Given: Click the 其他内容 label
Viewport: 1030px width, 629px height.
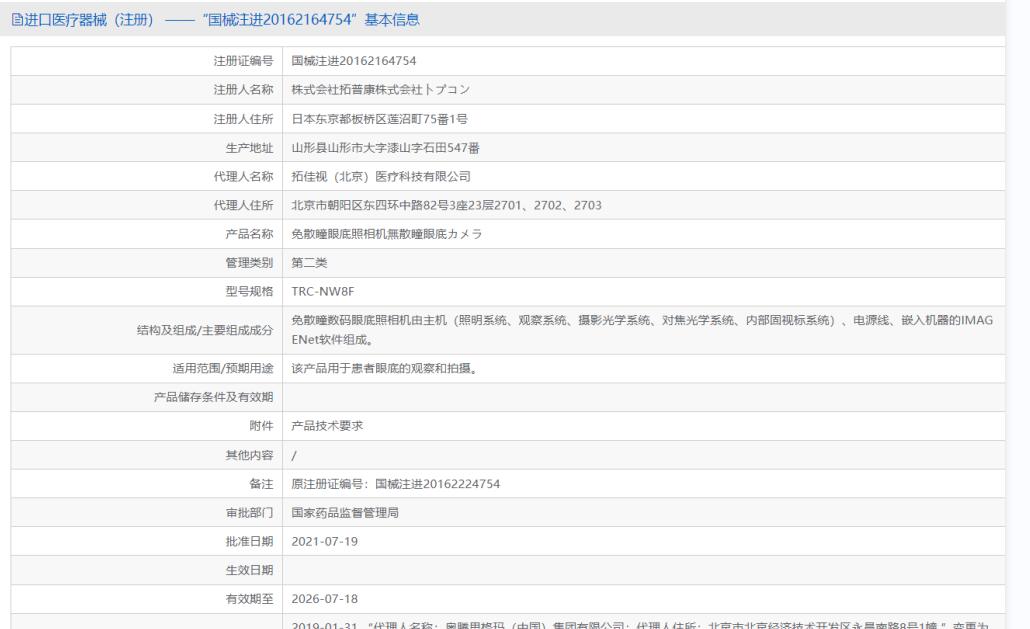Looking at the screenshot, I should pos(249,455).
